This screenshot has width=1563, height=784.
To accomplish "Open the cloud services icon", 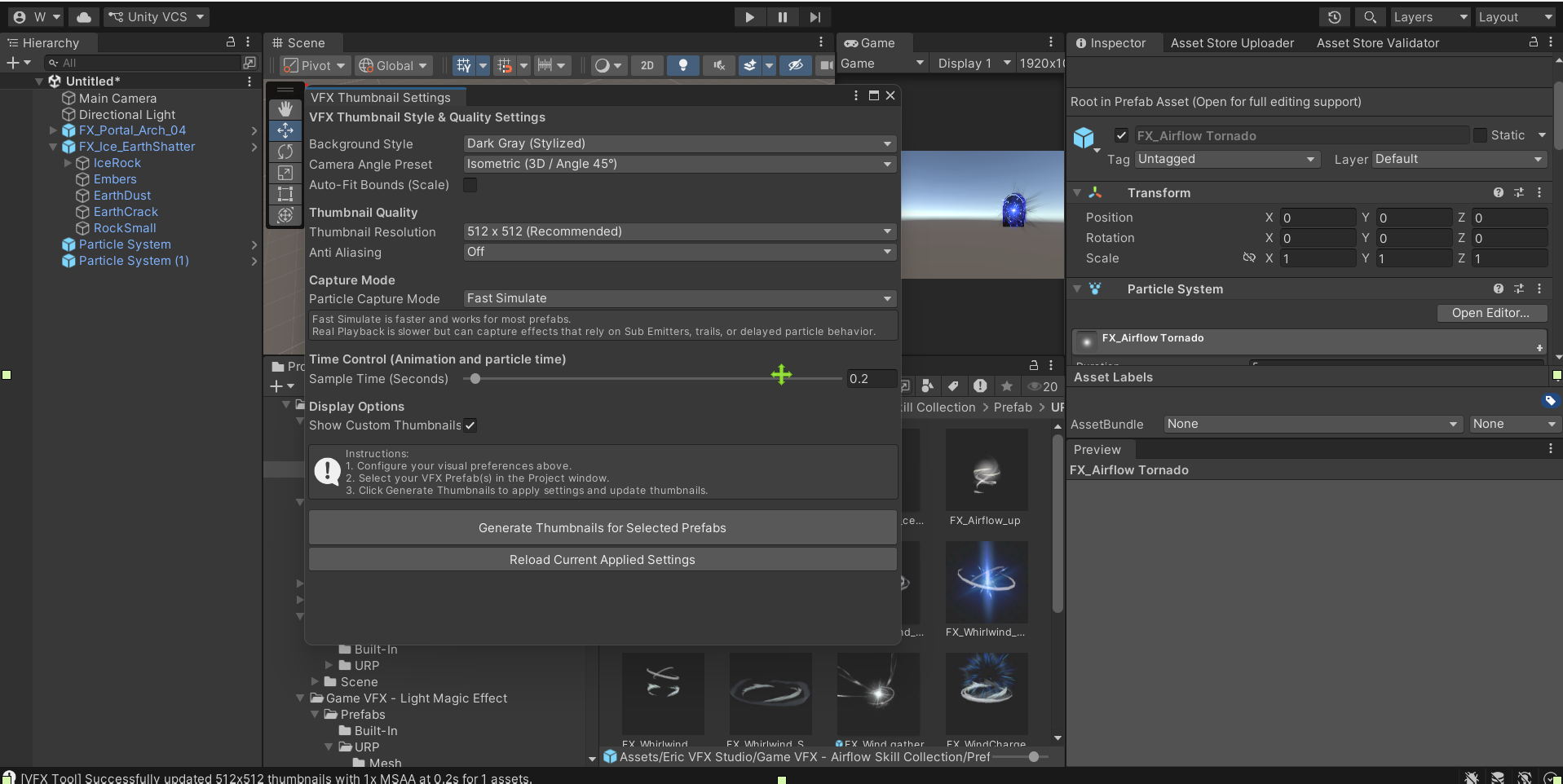I will 84,17.
